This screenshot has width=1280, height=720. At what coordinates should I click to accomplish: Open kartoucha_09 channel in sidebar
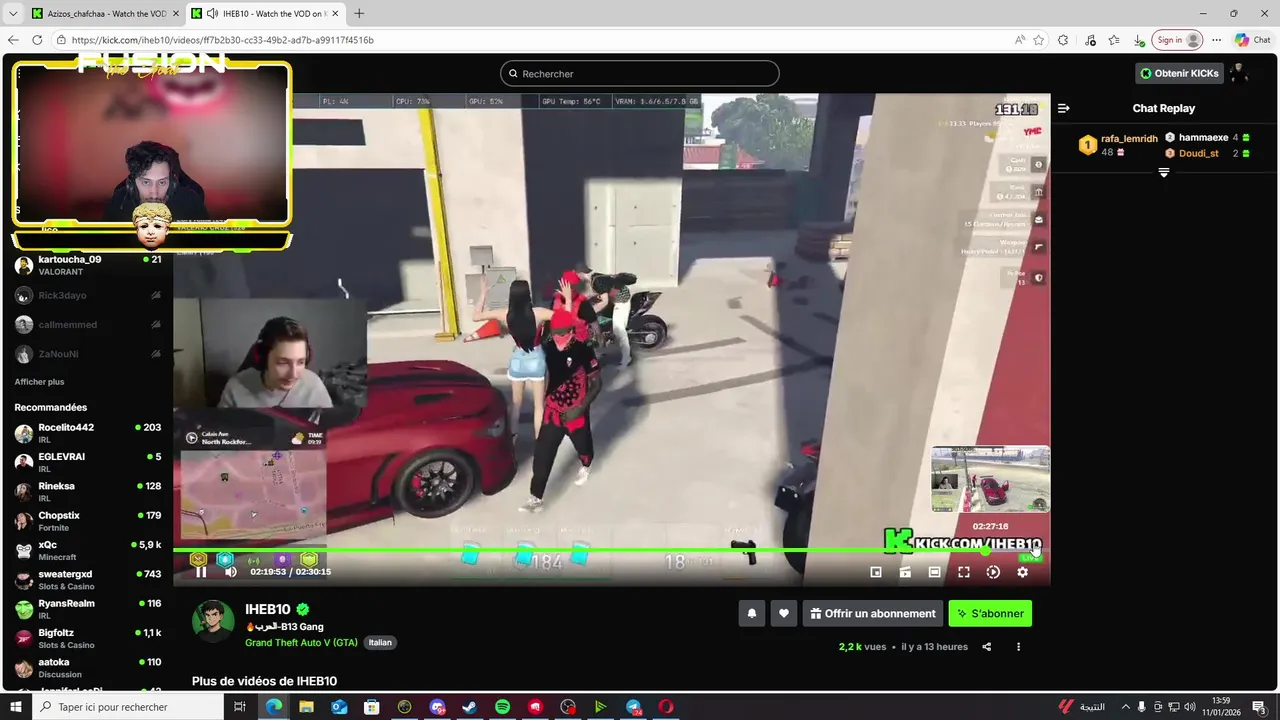pyautogui.click(x=88, y=265)
